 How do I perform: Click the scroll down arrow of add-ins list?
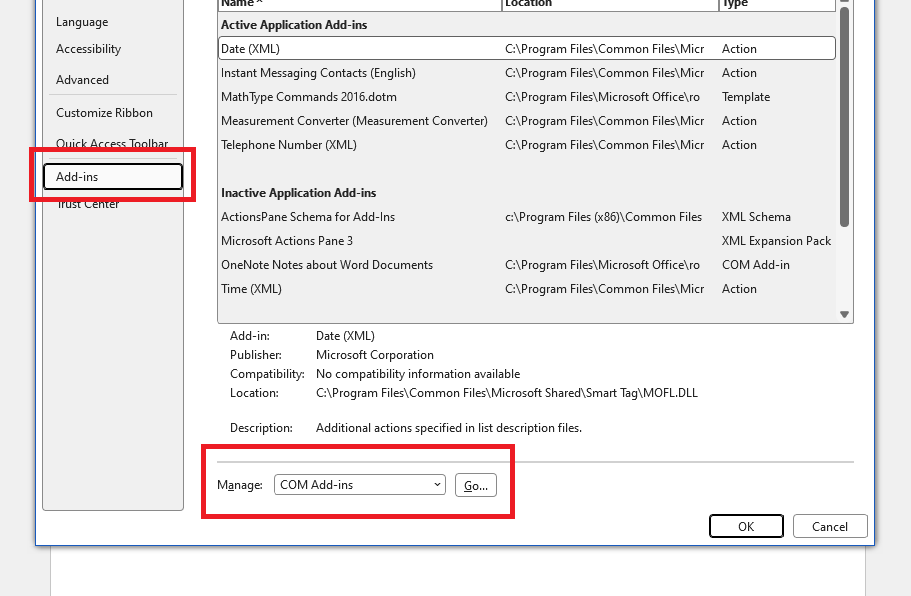point(845,314)
